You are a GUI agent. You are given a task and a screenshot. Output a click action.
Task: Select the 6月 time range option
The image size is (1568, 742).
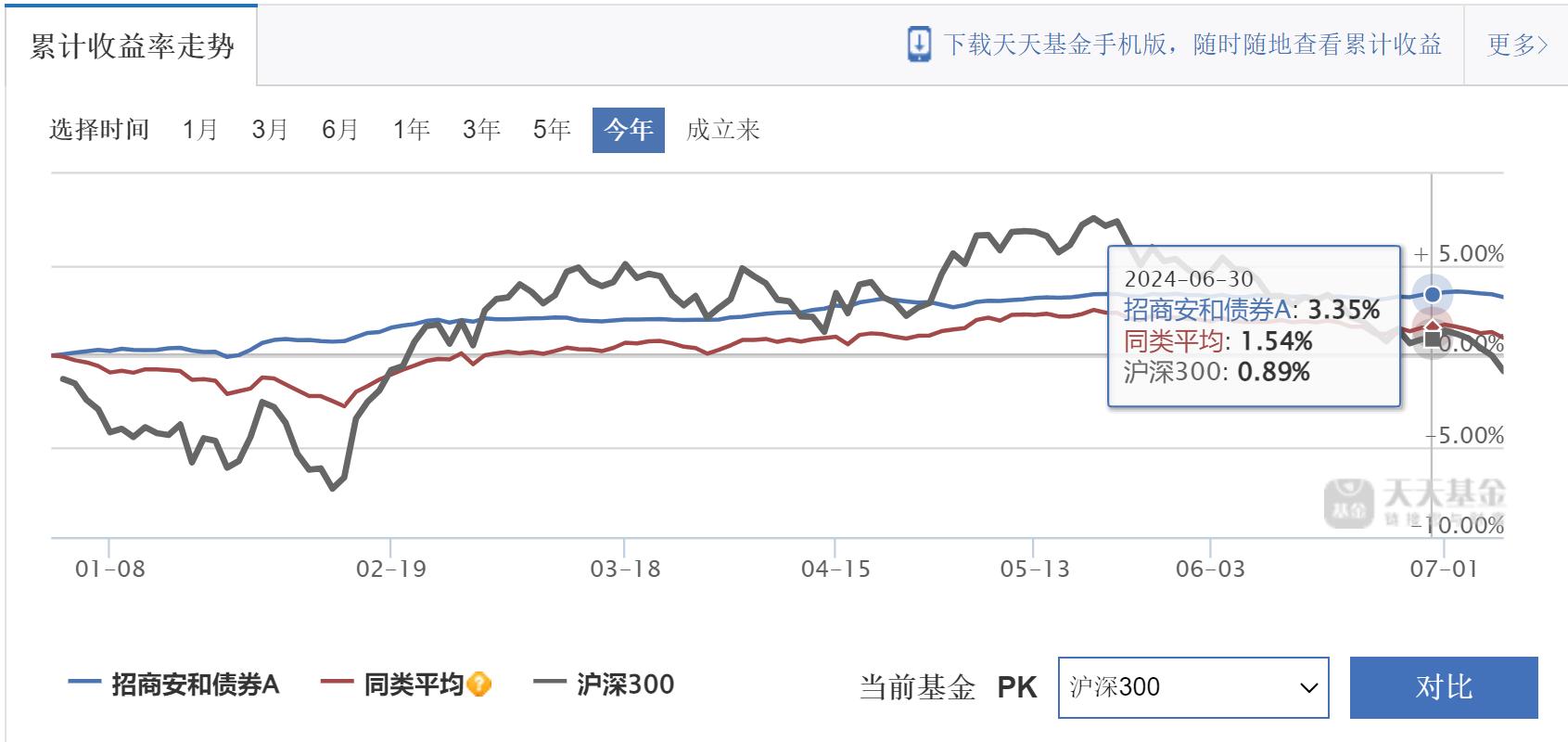(x=340, y=130)
